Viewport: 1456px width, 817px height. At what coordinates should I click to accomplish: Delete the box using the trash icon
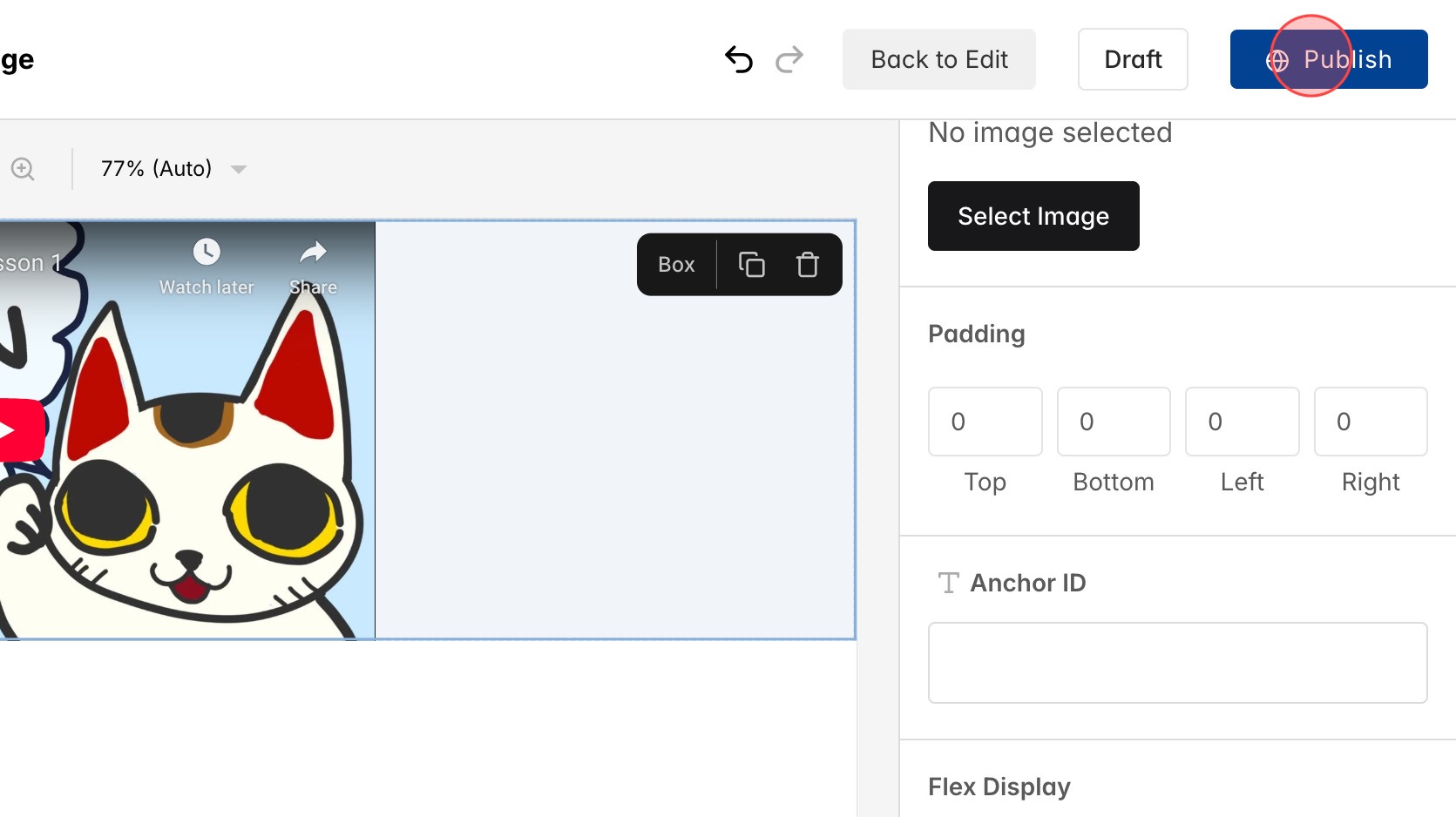click(x=807, y=264)
